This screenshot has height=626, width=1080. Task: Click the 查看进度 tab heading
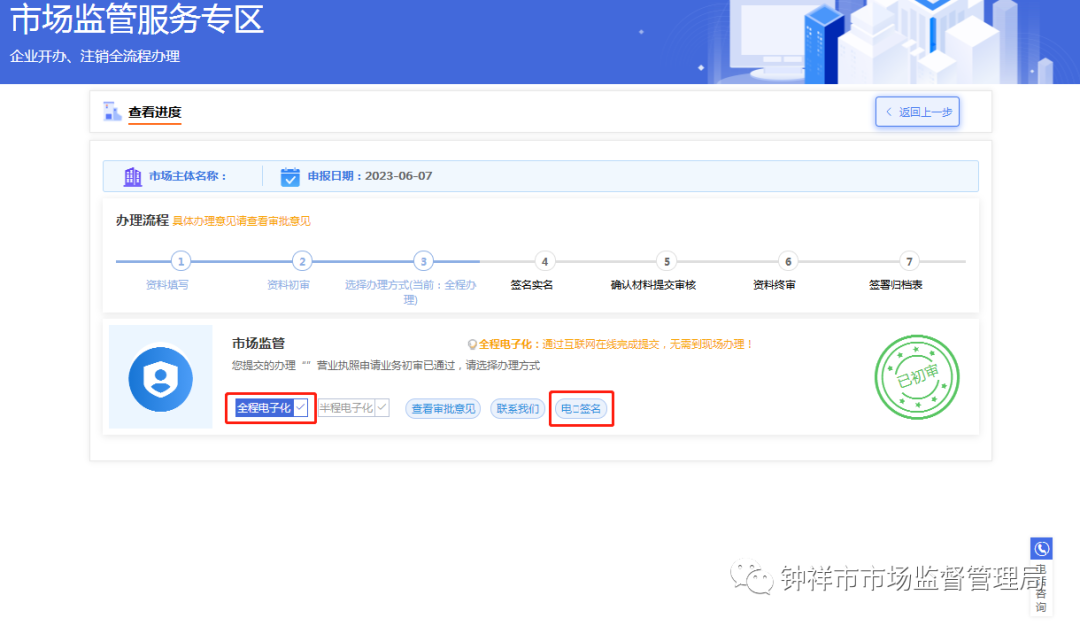(x=154, y=112)
